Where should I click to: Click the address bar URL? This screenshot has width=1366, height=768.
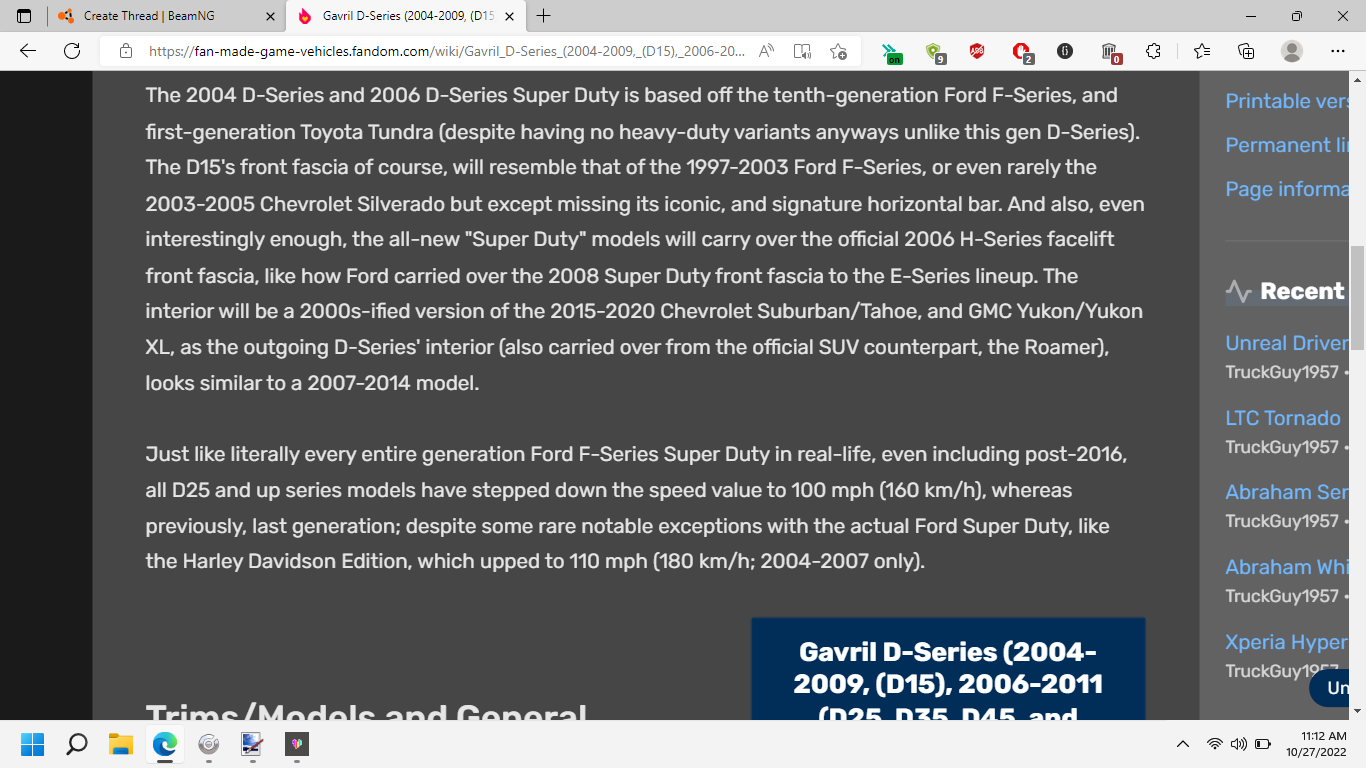(x=447, y=51)
